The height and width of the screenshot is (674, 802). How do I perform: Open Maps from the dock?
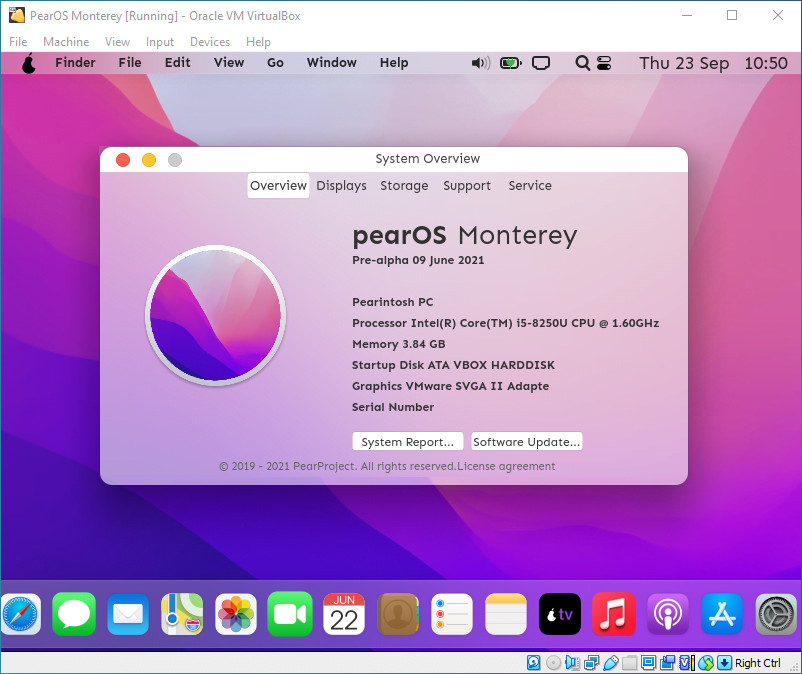[182, 614]
